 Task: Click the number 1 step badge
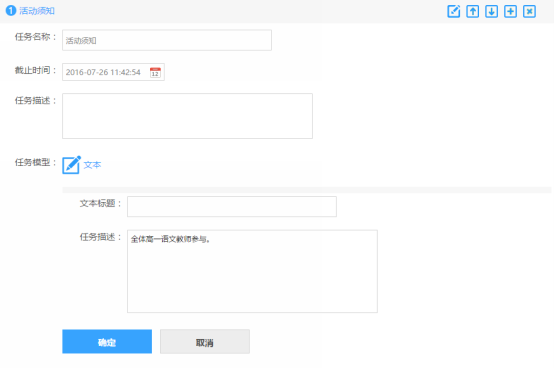click(x=11, y=11)
